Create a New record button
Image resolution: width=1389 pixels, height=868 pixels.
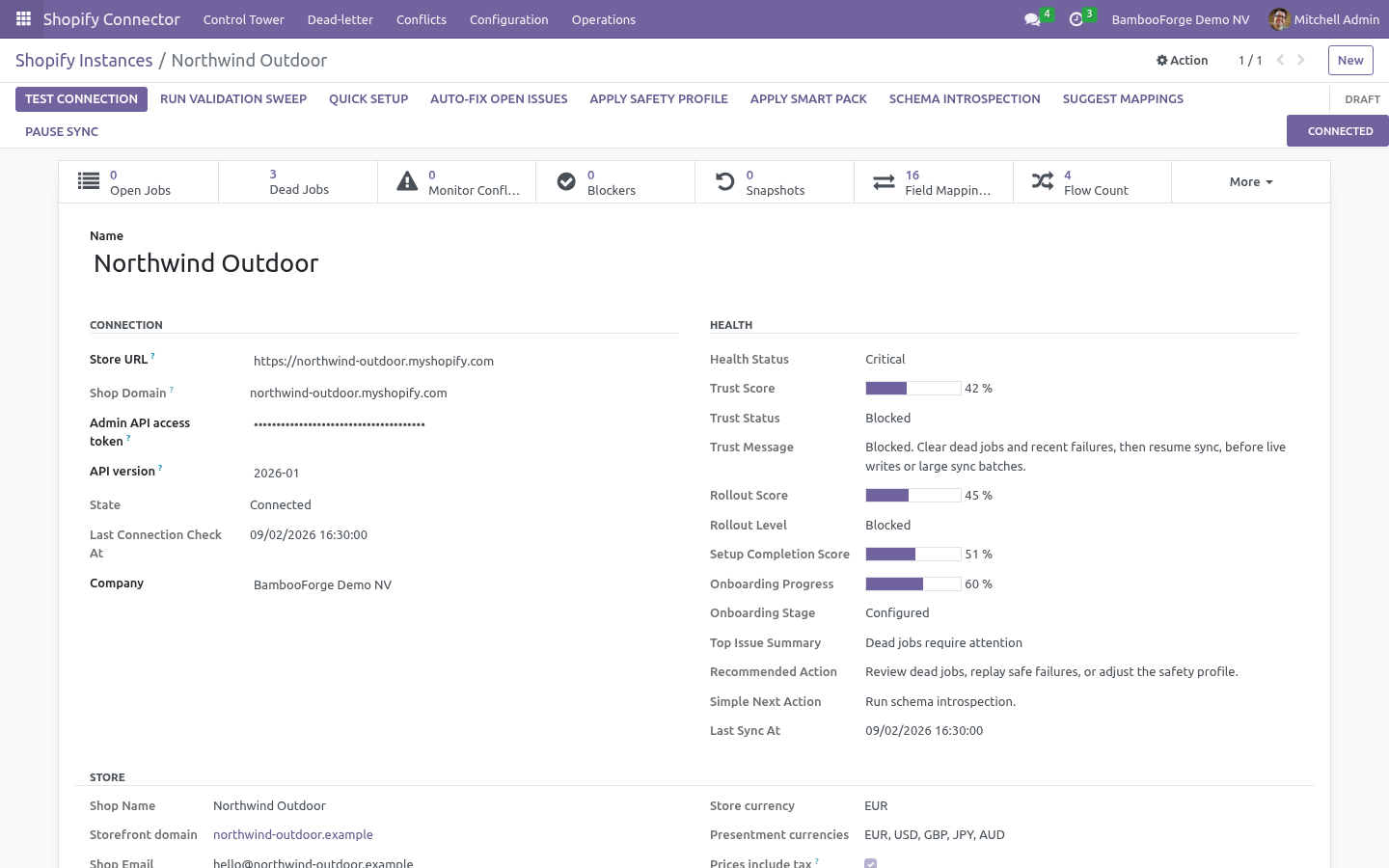1350,60
